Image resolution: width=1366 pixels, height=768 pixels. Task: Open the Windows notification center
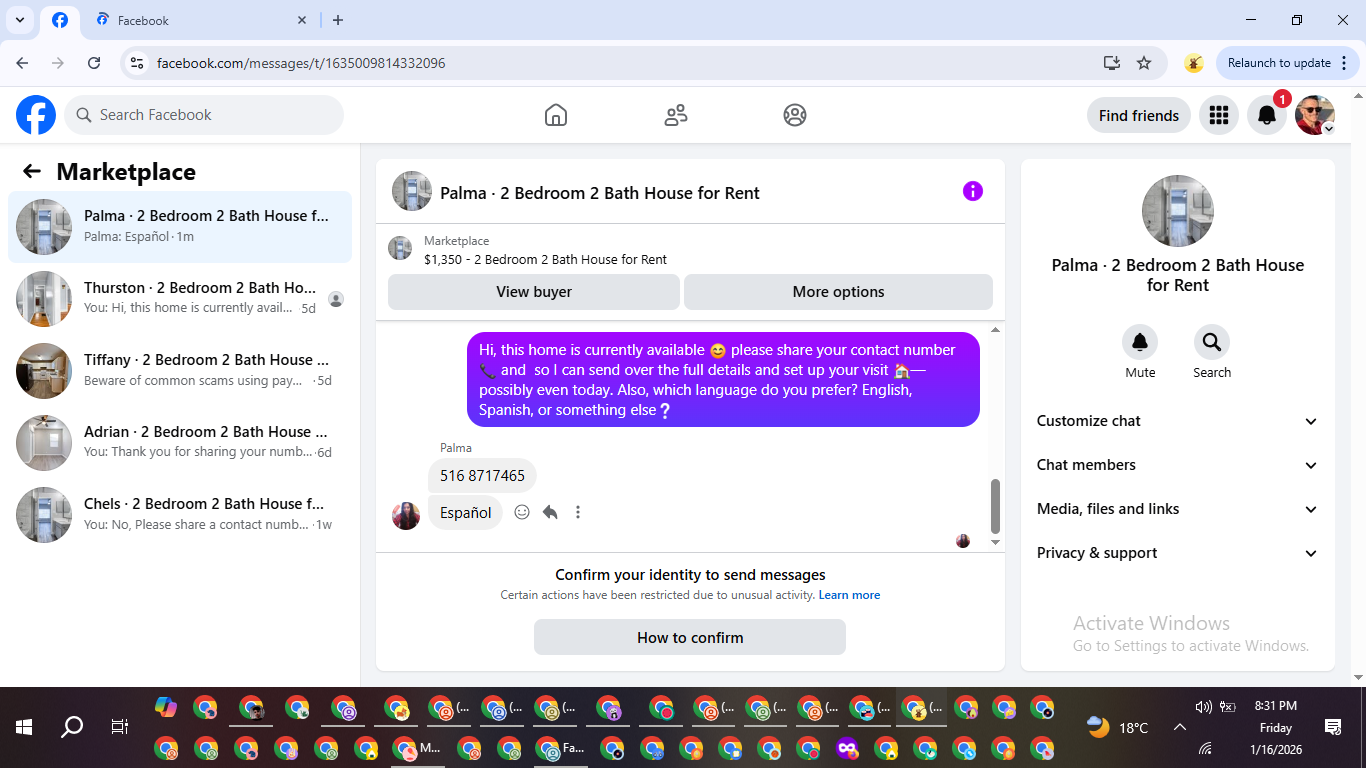click(x=1332, y=727)
